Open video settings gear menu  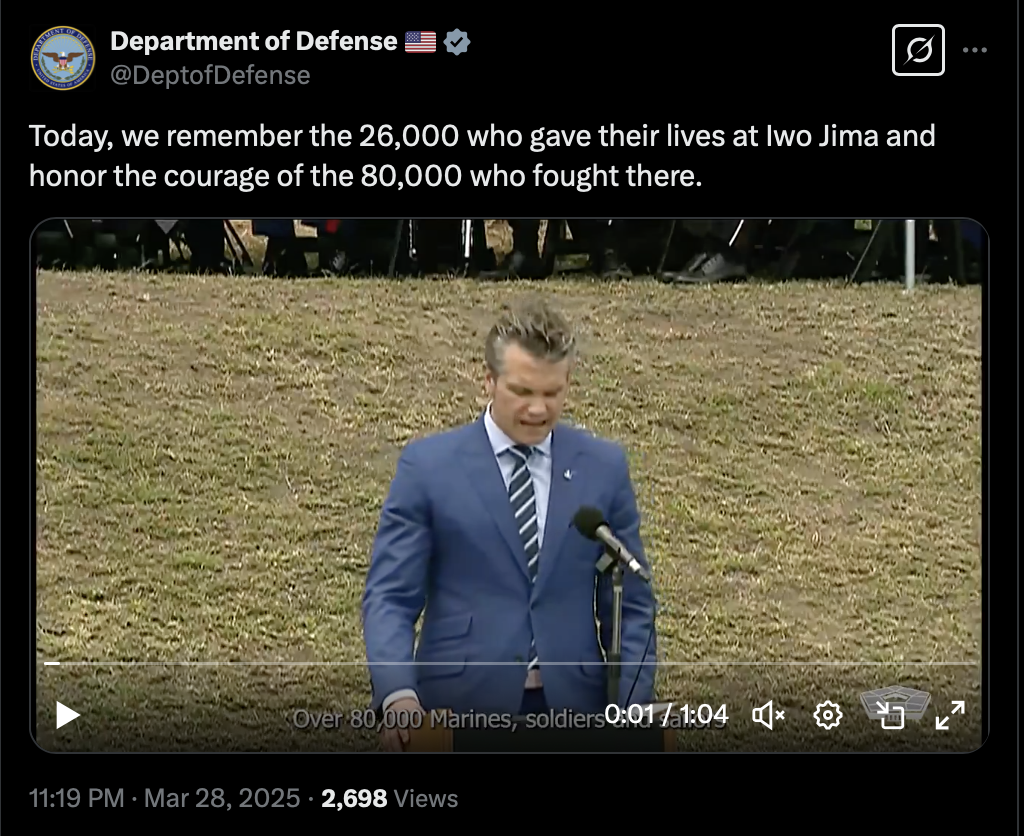827,715
